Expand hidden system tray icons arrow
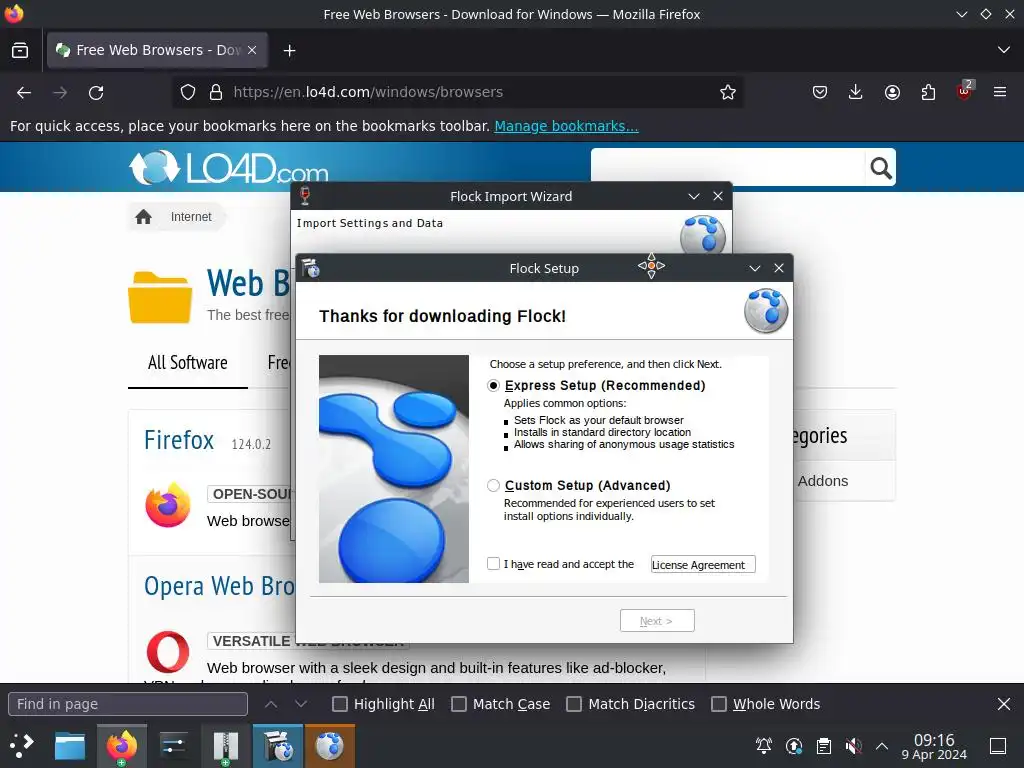 point(882,746)
